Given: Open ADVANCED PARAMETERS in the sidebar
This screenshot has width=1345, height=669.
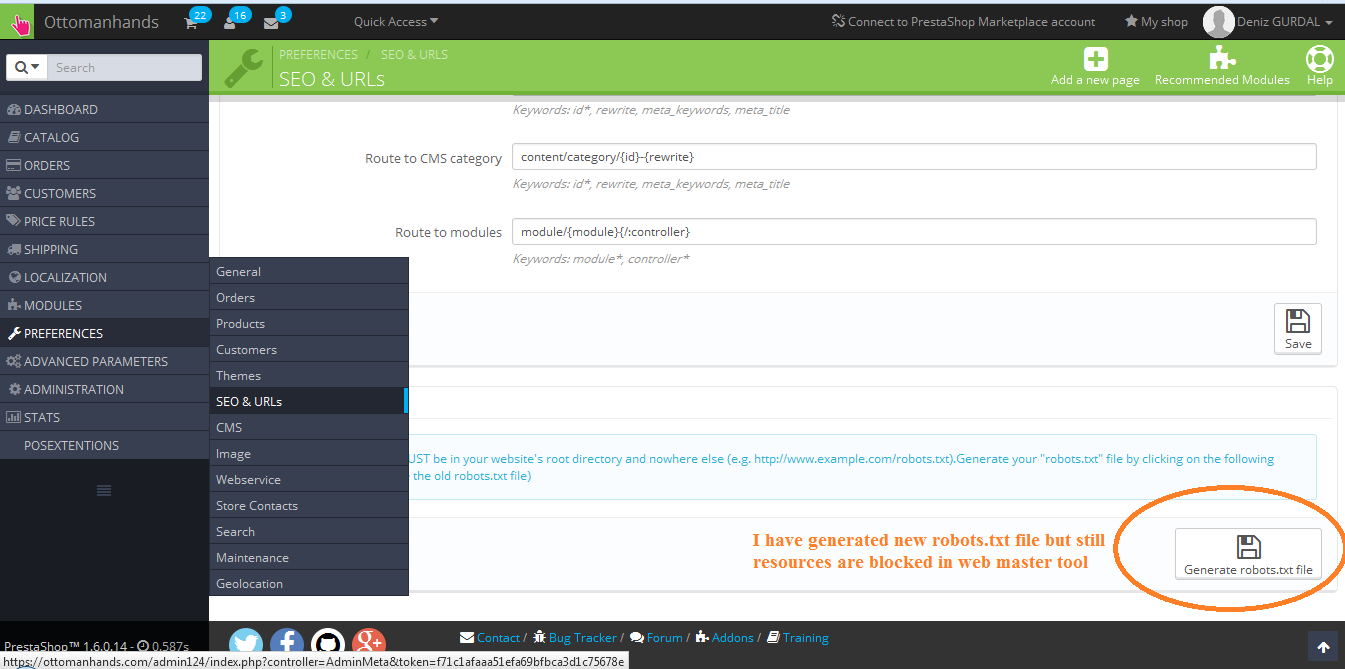Looking at the screenshot, I should 104,361.
